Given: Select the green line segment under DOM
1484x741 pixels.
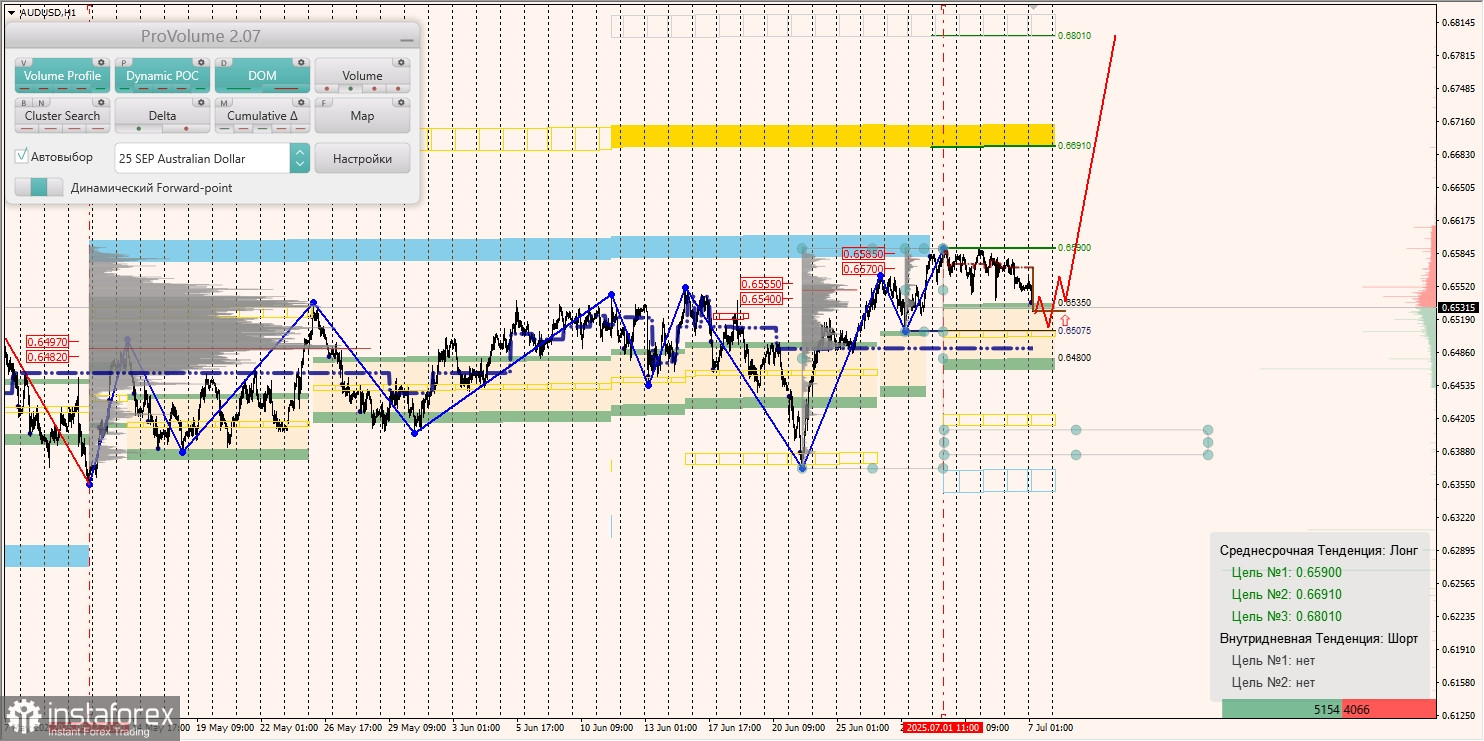Looking at the screenshot, I should (x=239, y=89).
